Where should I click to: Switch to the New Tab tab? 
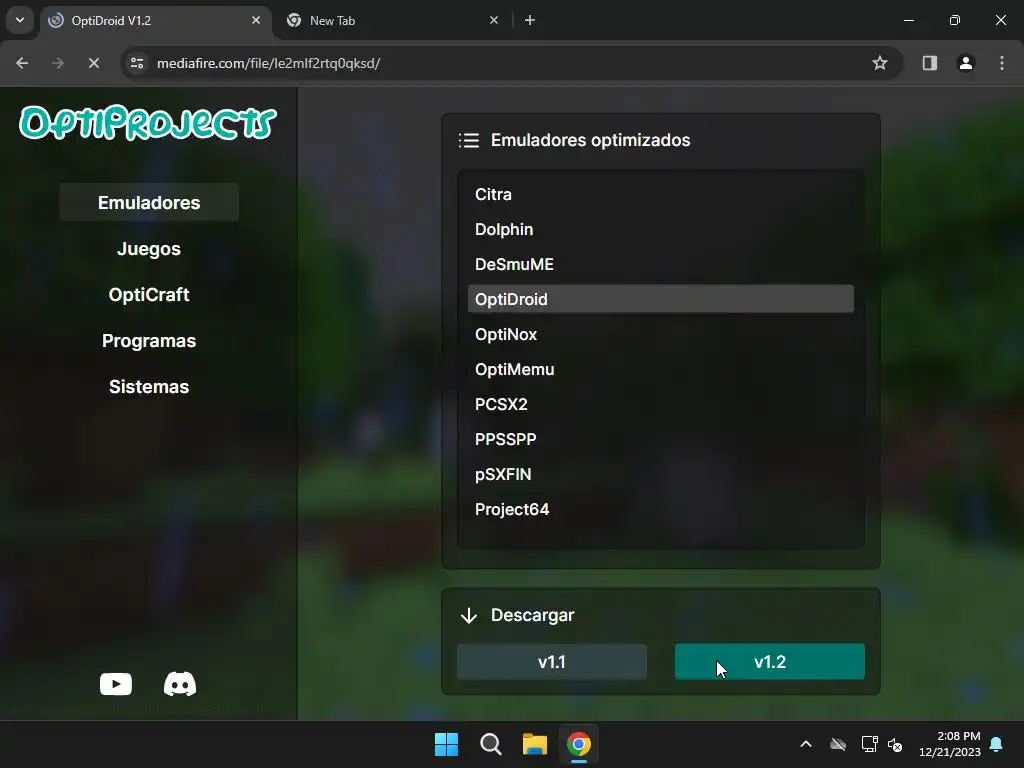[x=394, y=20]
